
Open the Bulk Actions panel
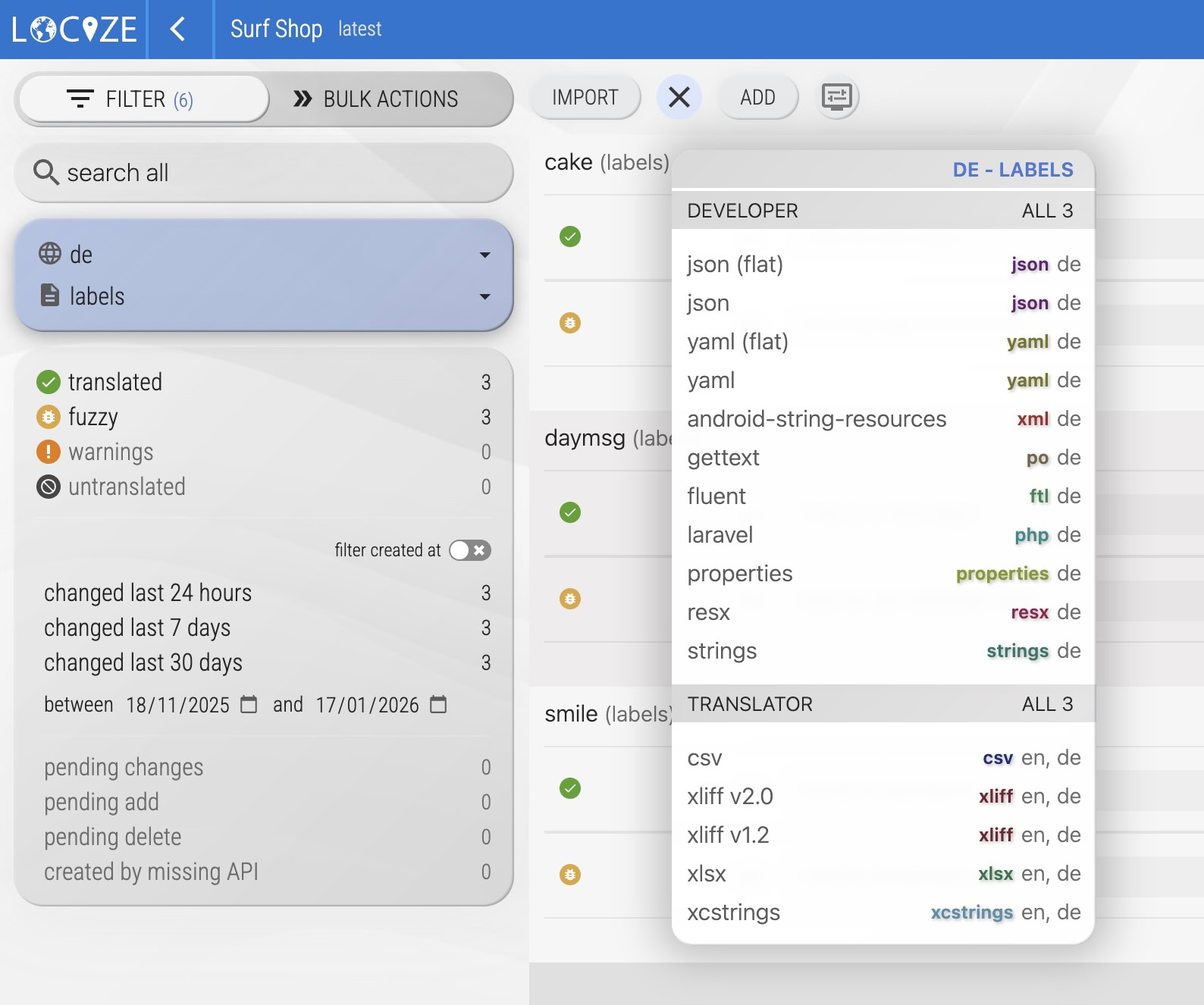tap(377, 99)
